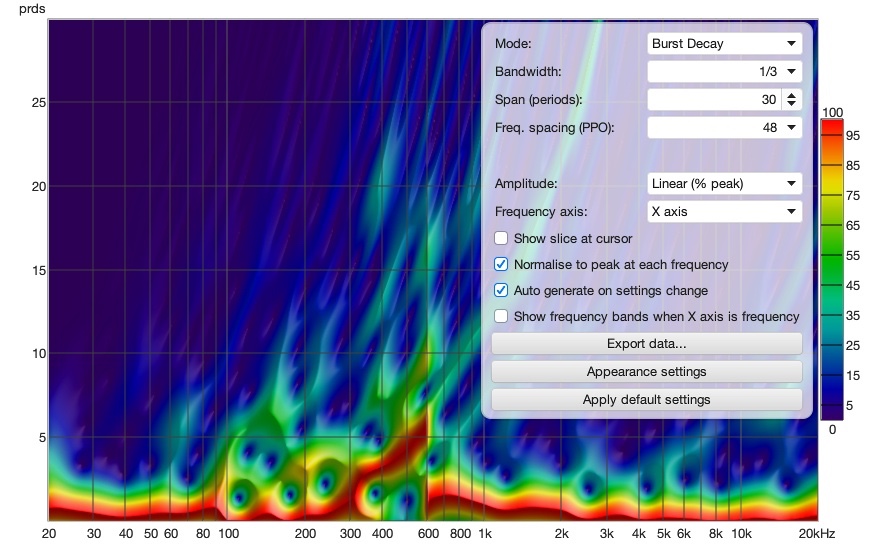
Task: Increase Span periods with the up arrow
Action: click(x=792, y=95)
